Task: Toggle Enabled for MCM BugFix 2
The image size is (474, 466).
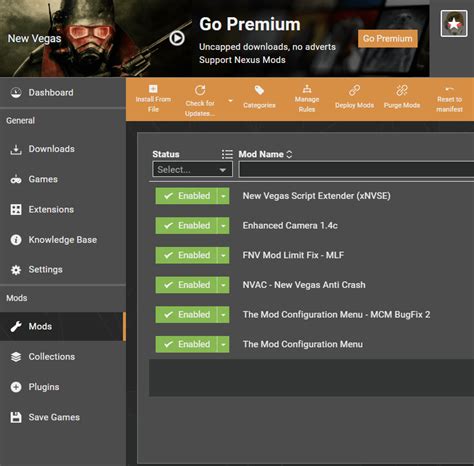Action: [186, 314]
